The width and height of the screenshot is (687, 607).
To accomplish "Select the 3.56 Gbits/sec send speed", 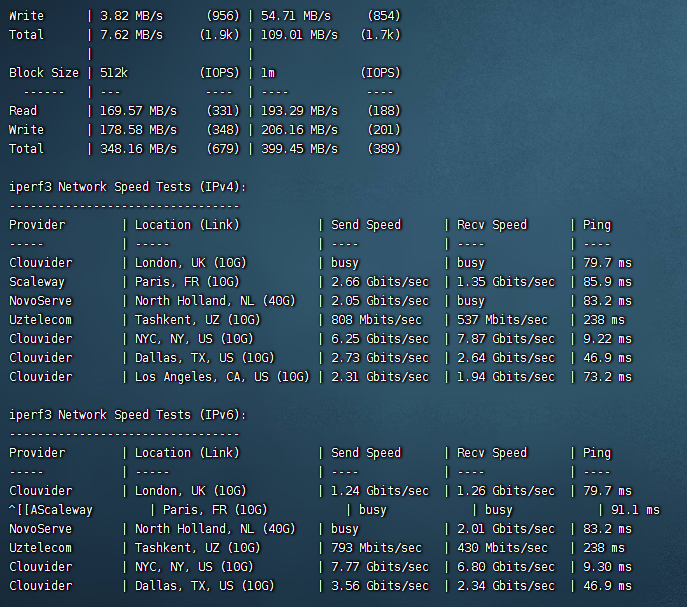I will tap(379, 586).
